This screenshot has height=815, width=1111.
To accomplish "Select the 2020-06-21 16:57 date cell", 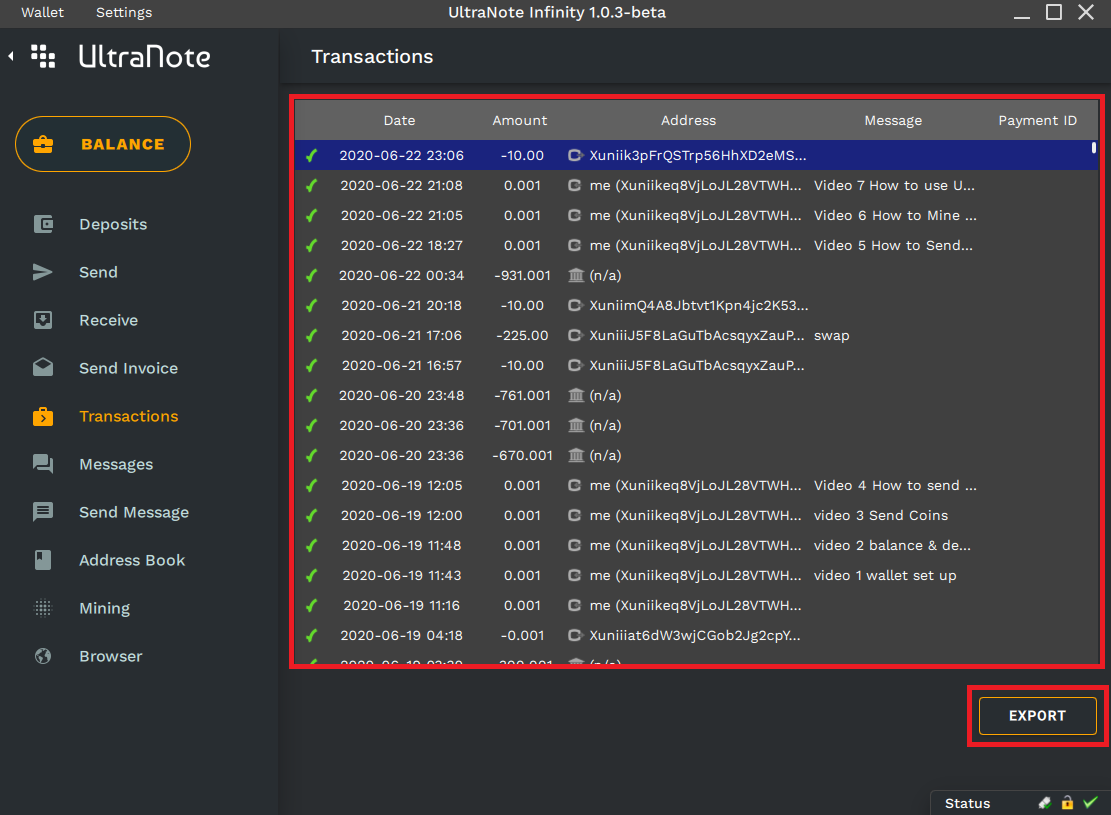I will (x=402, y=366).
